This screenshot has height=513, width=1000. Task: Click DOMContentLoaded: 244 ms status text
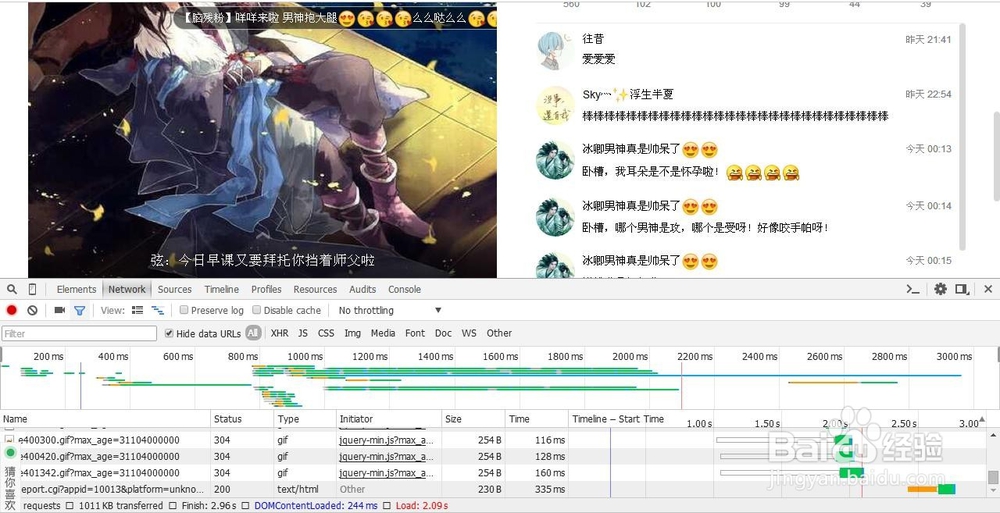click(316, 506)
